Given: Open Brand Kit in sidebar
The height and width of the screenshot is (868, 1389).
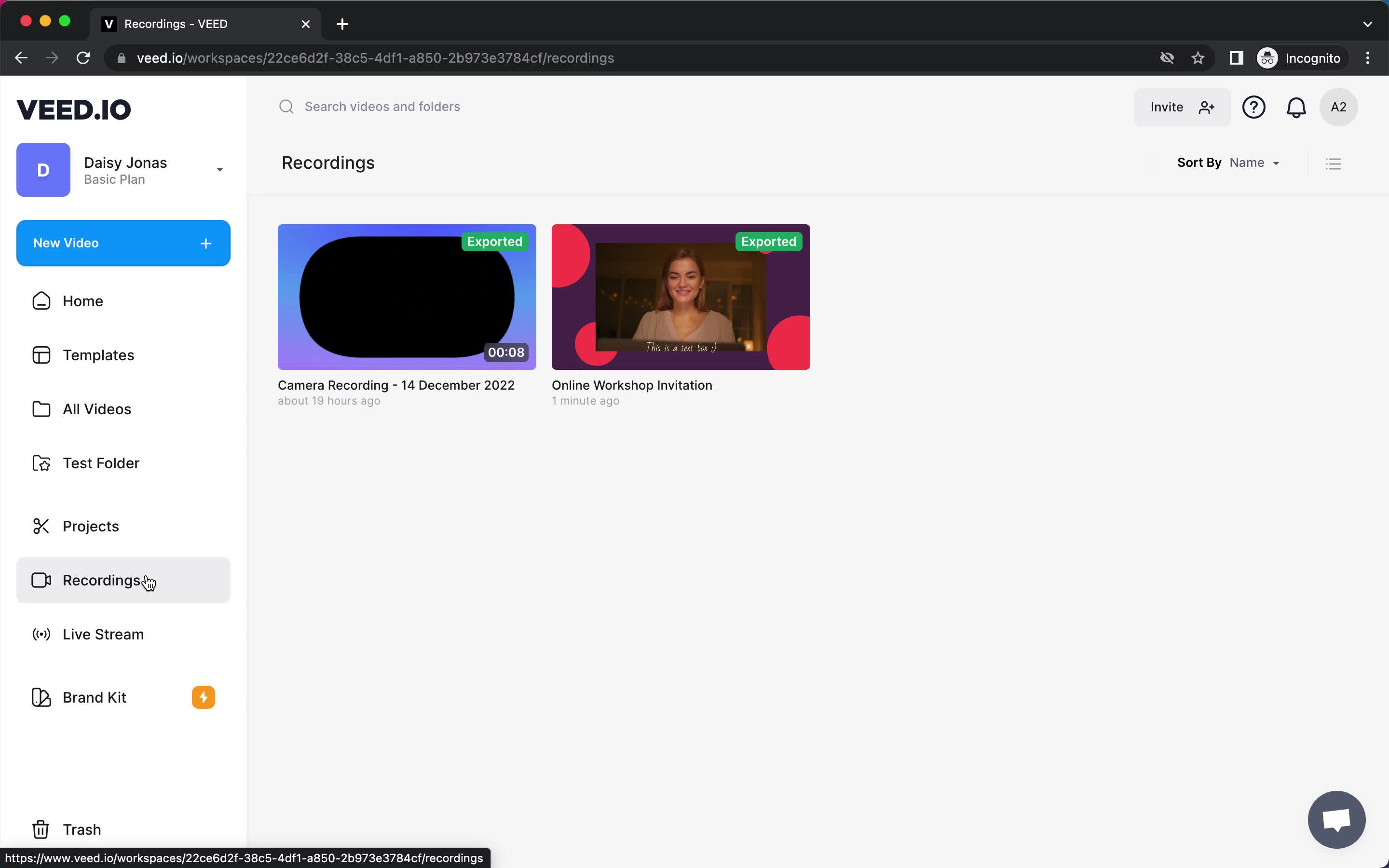Looking at the screenshot, I should click(123, 697).
